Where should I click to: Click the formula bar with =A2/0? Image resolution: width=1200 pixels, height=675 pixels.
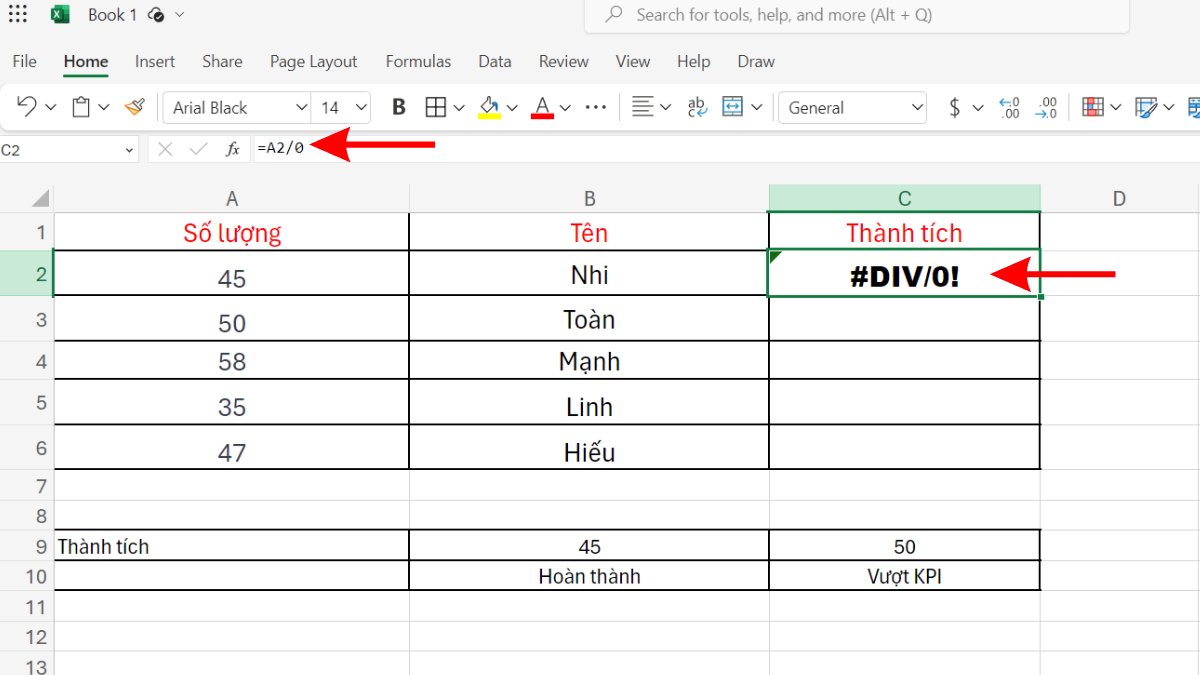[x=725, y=149]
